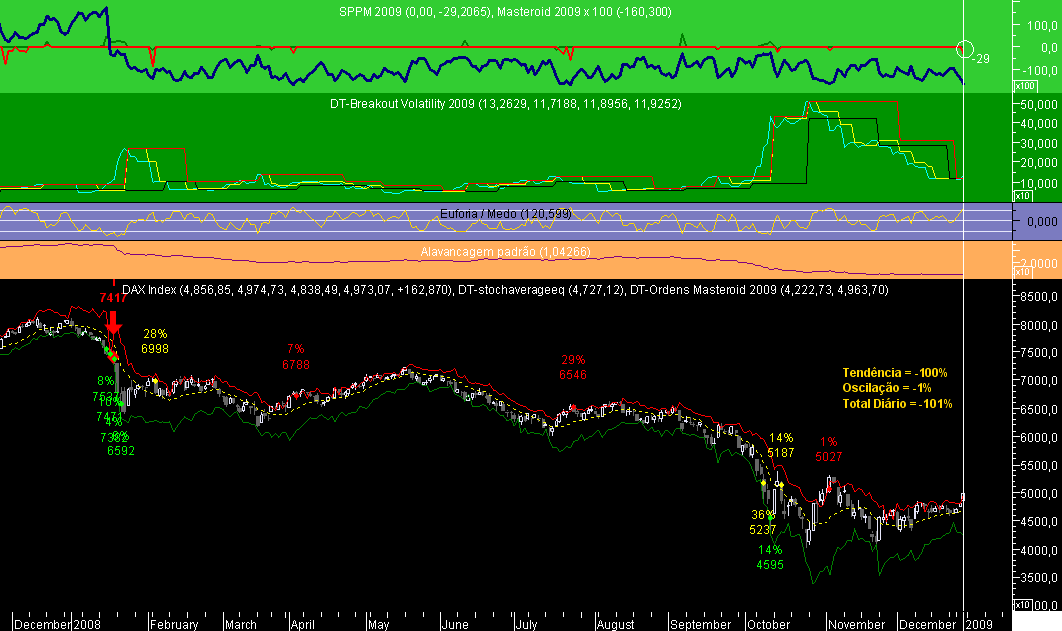
Task: Select the Total Diário = -101% text
Action: tap(897, 404)
